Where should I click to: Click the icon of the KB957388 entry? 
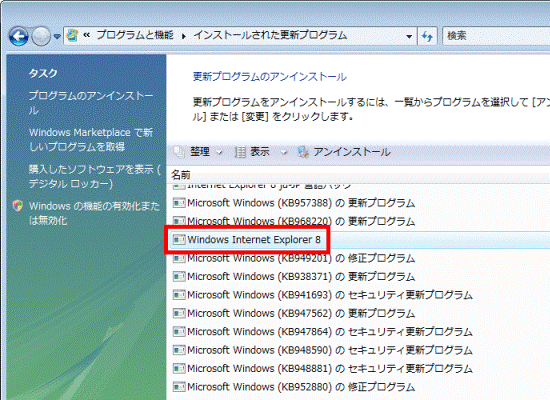(x=179, y=203)
